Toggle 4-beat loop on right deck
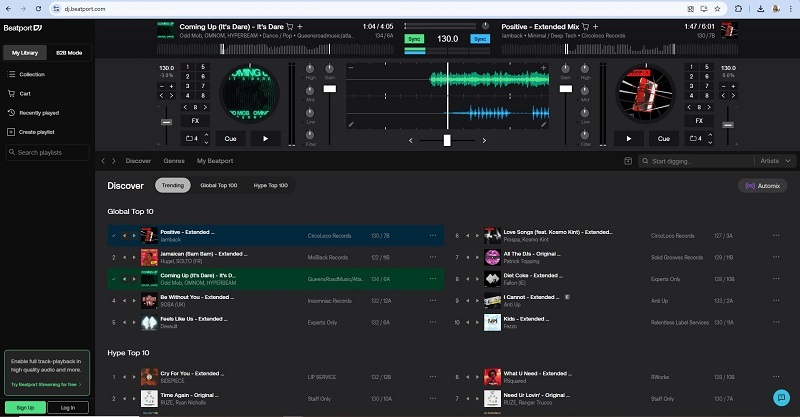 pos(695,138)
